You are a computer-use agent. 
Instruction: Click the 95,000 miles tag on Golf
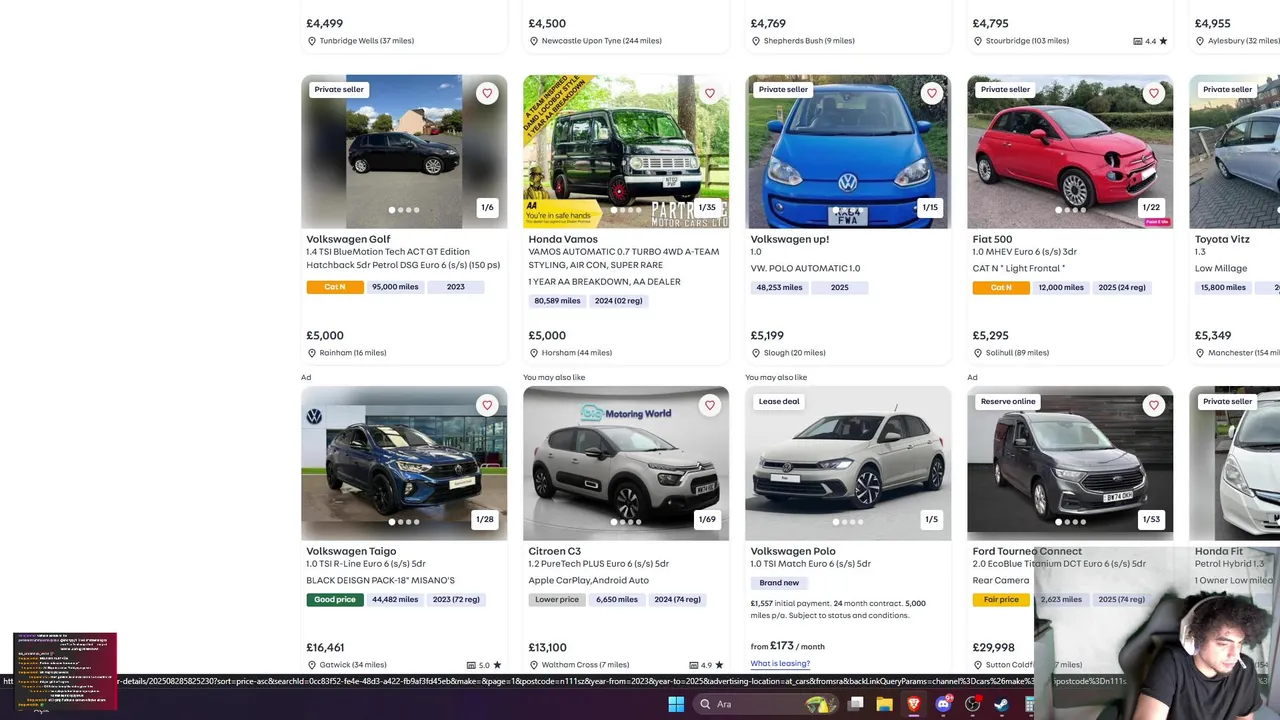point(395,287)
